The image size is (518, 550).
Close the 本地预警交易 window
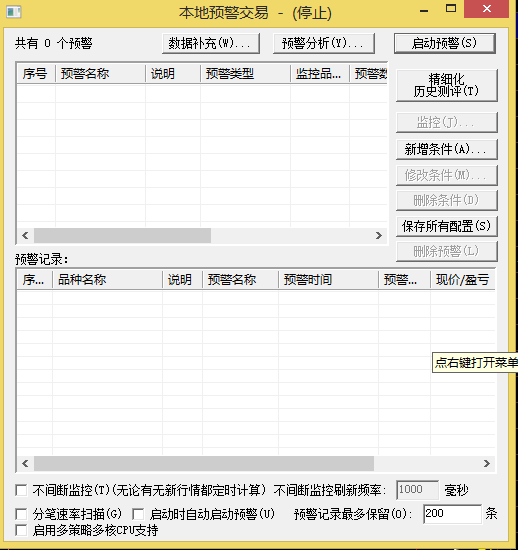coord(486,9)
